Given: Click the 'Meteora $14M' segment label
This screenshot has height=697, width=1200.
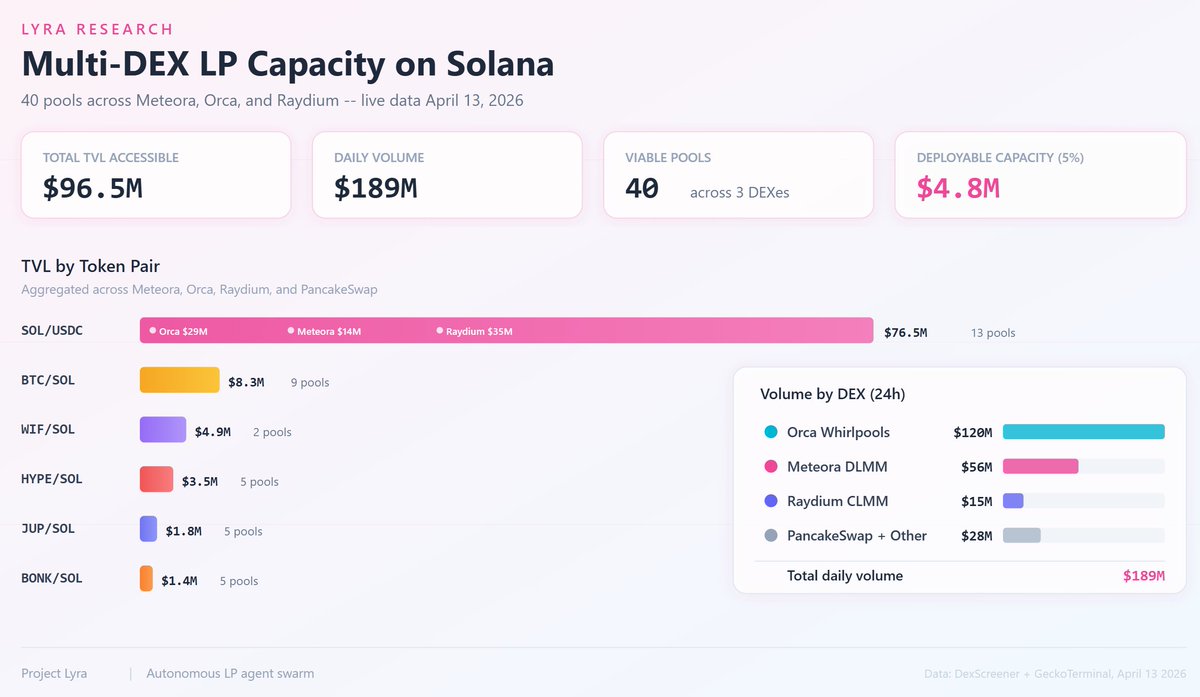Looking at the screenshot, I should pyautogui.click(x=329, y=331).
